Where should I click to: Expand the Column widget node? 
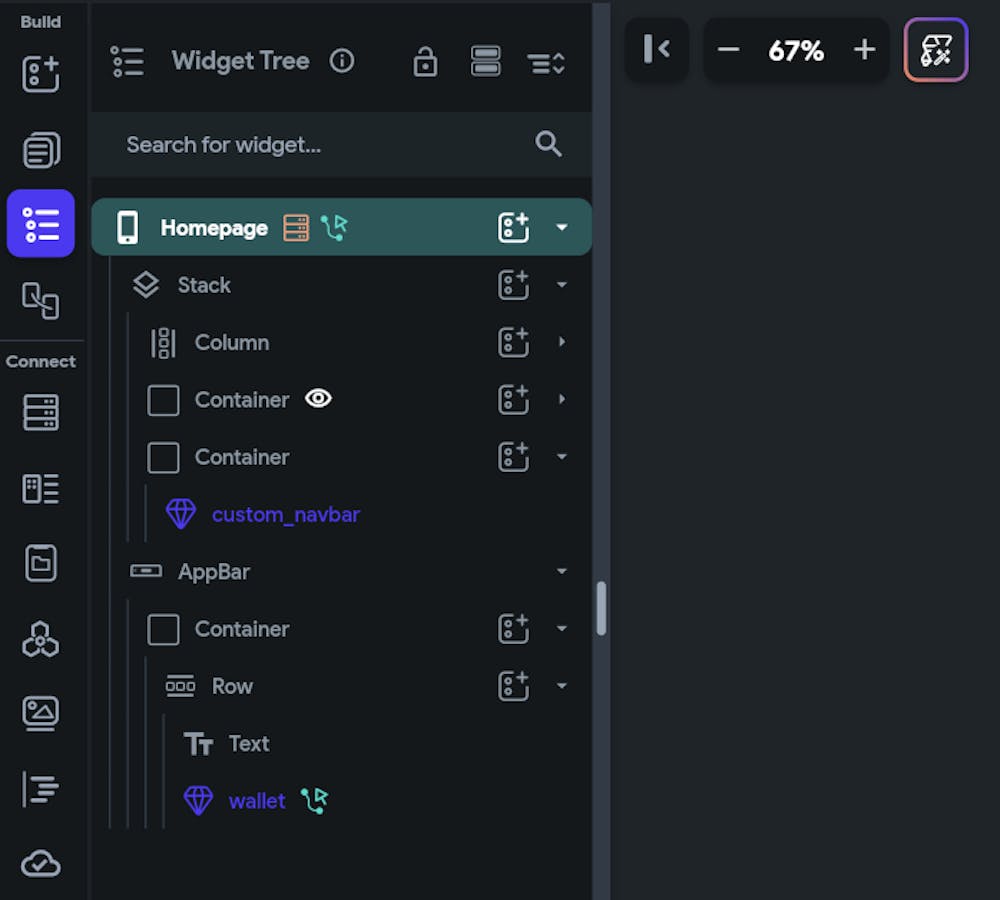click(x=562, y=342)
